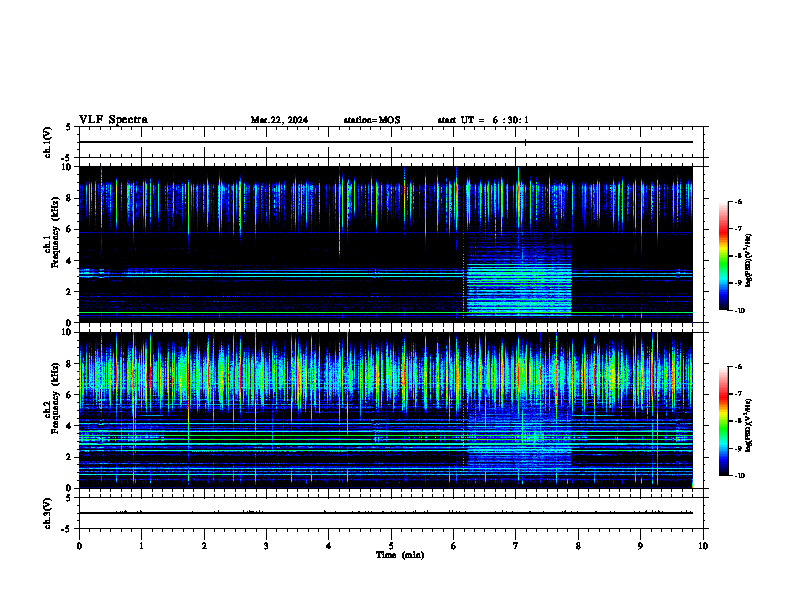Click the "ch.3(V)" axis label
Screen dimensions: 792x612
[x=47, y=513]
